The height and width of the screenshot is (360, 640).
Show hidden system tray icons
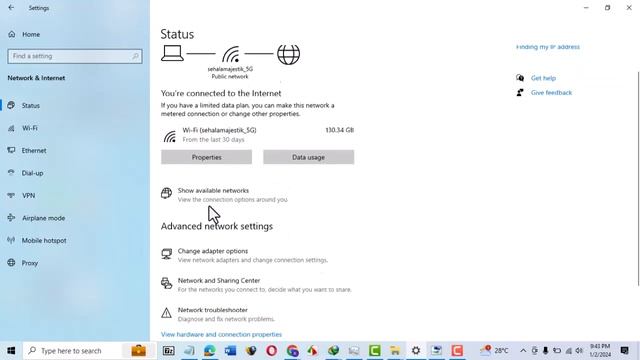(x=523, y=351)
